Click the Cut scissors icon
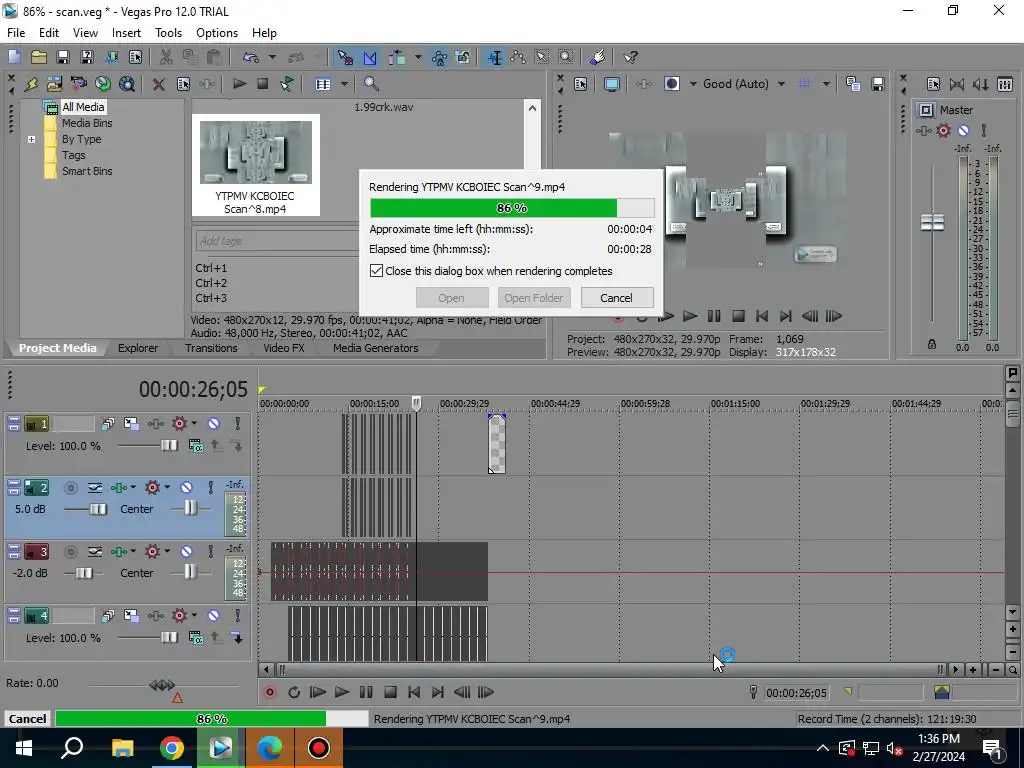1024x768 pixels. point(166,57)
